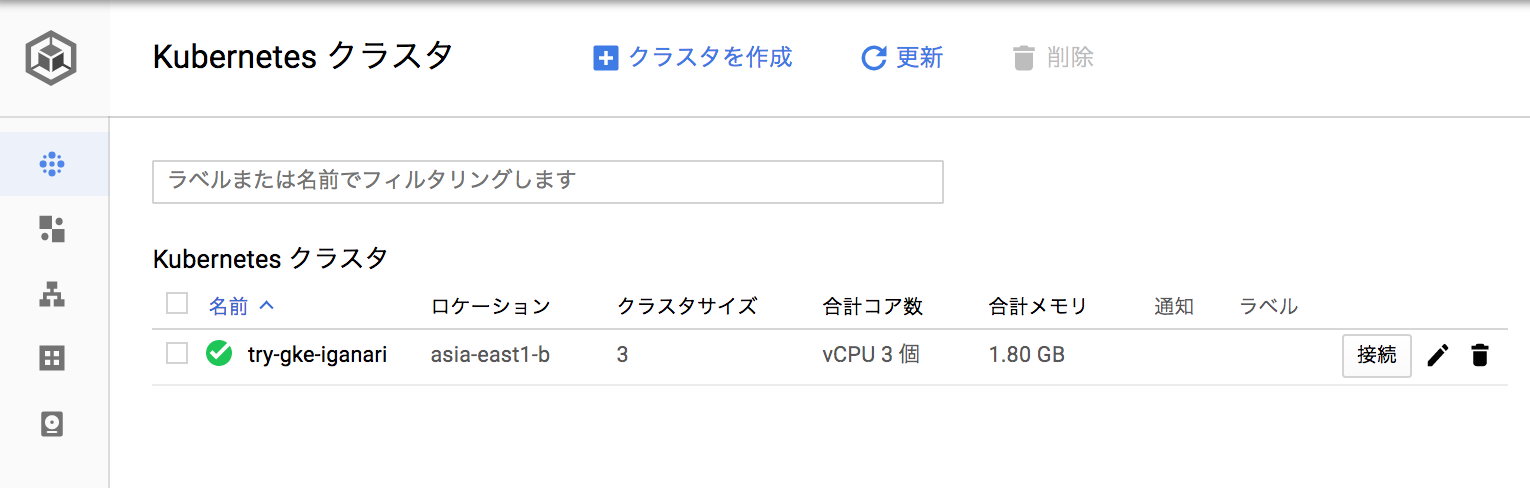
Task: Check the try-gke-iganari row checkbox
Action: (x=177, y=353)
